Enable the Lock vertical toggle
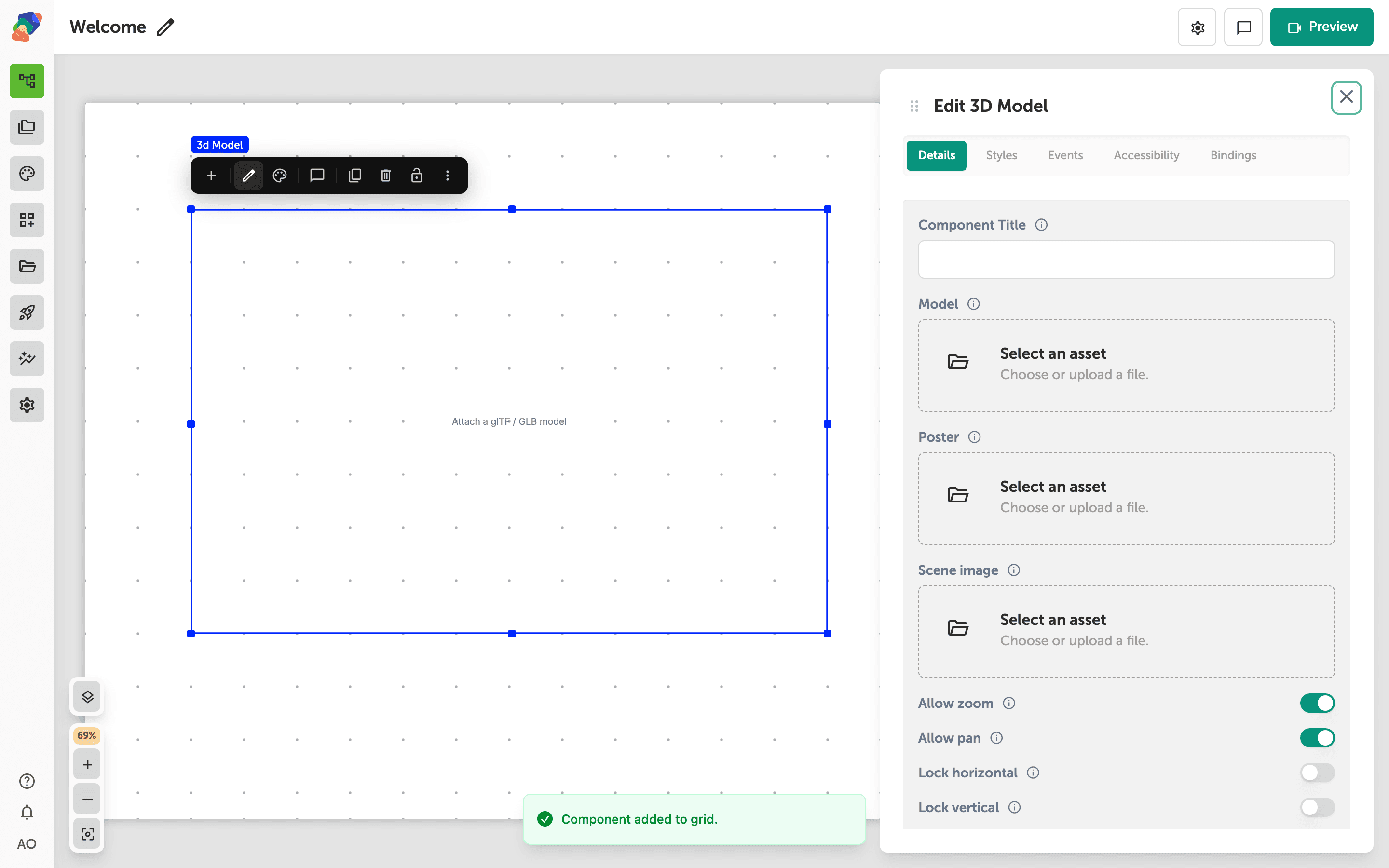Screen dimensions: 1389x868 1317,807
